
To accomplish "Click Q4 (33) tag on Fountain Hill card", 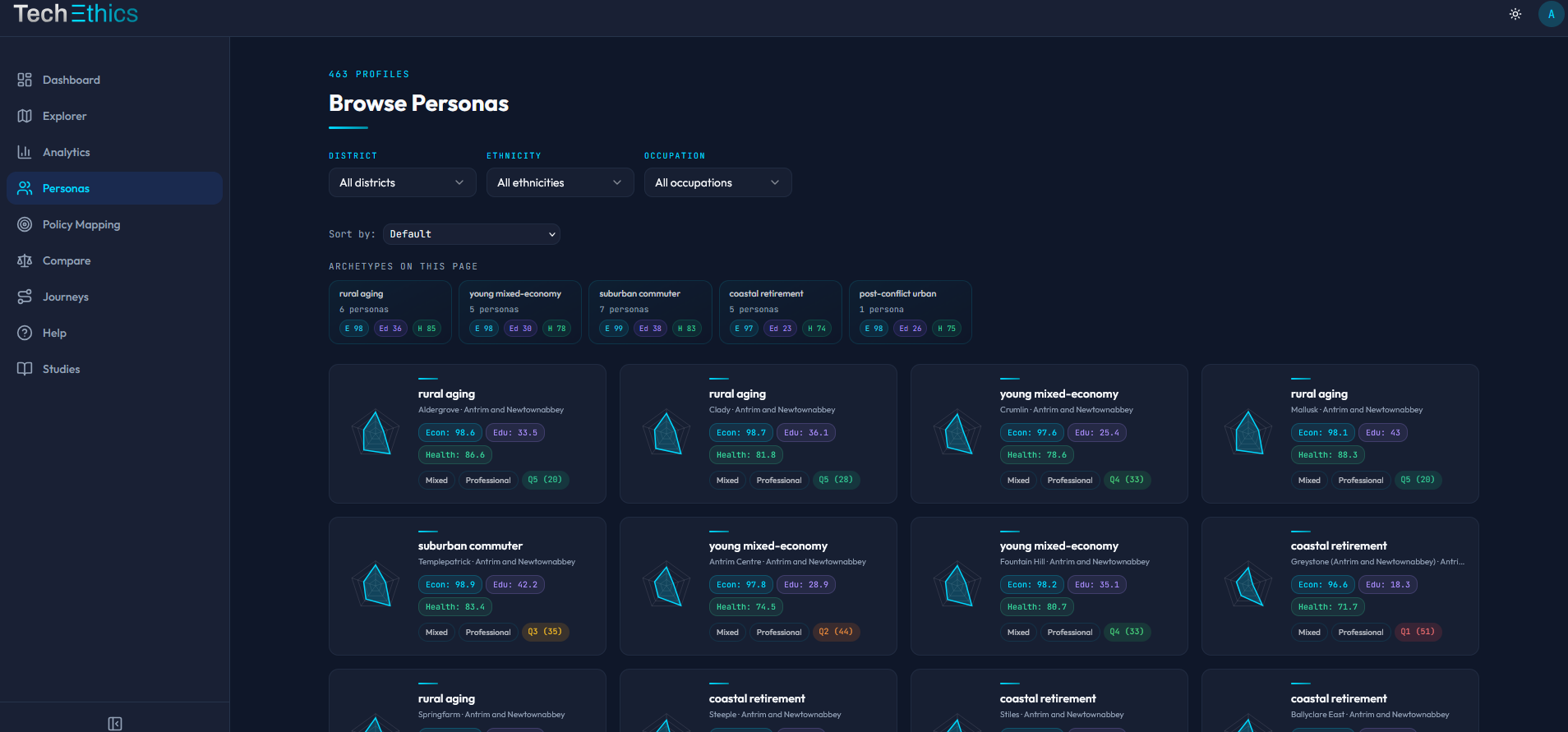I will point(1127,632).
